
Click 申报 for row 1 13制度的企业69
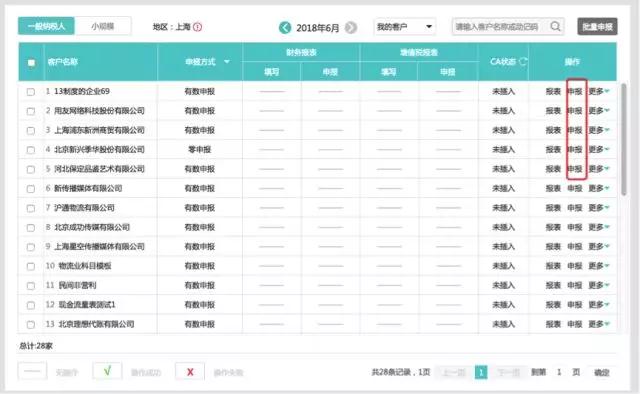pos(575,91)
